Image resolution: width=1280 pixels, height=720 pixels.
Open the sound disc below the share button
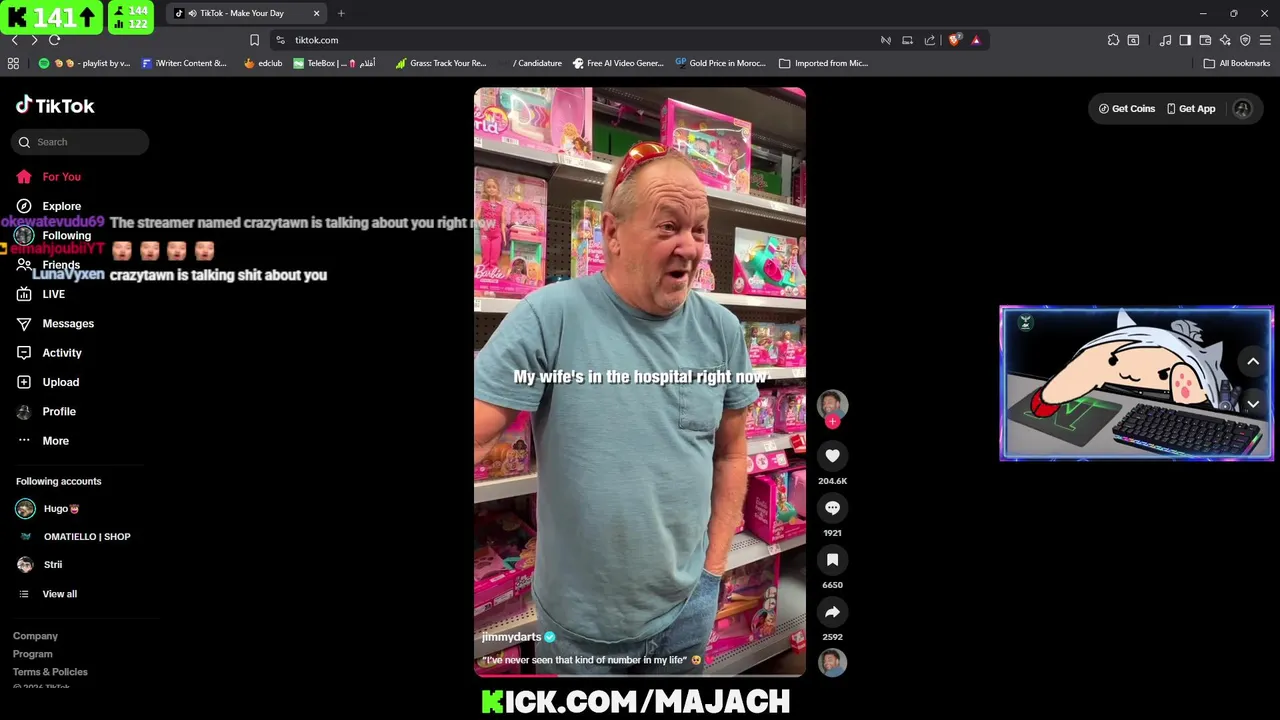[x=832, y=662]
